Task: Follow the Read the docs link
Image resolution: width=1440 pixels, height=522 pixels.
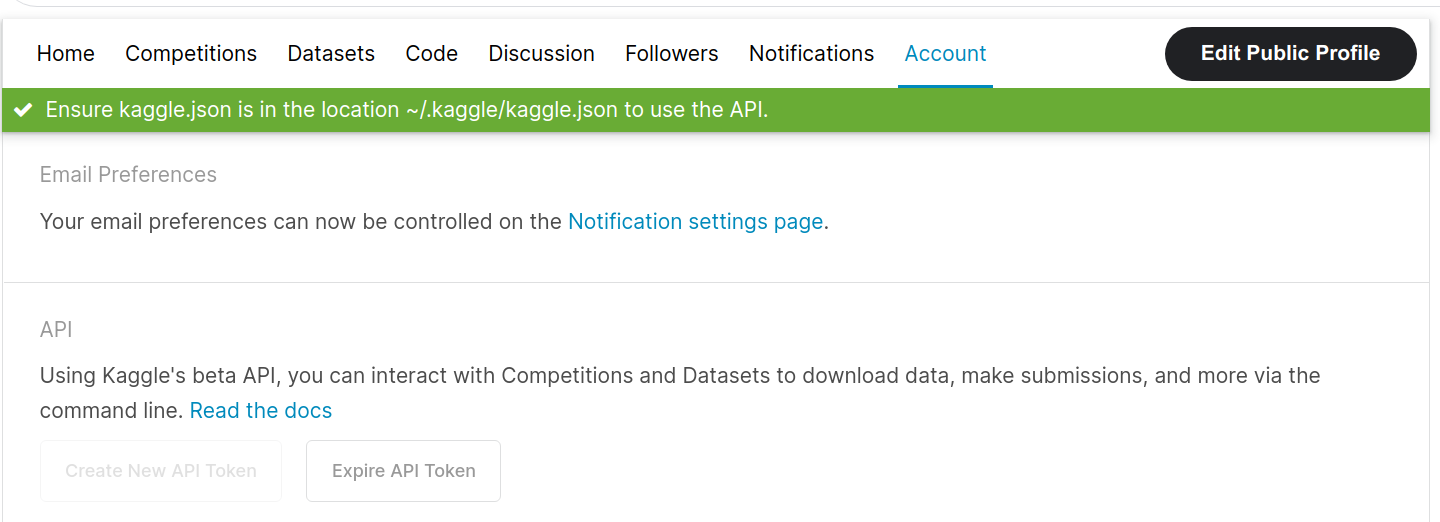Action: point(261,411)
